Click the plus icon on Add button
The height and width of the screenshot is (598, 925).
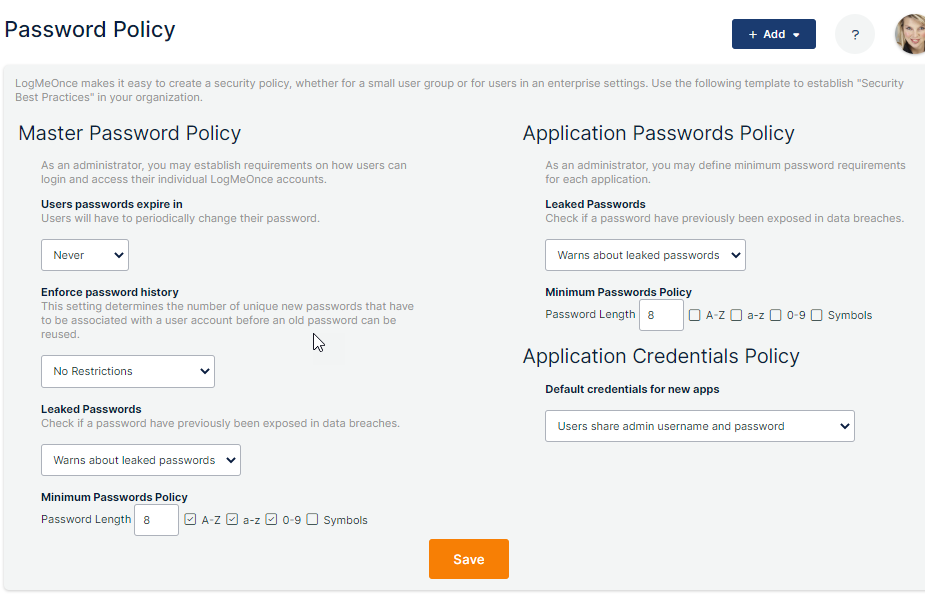click(x=753, y=35)
